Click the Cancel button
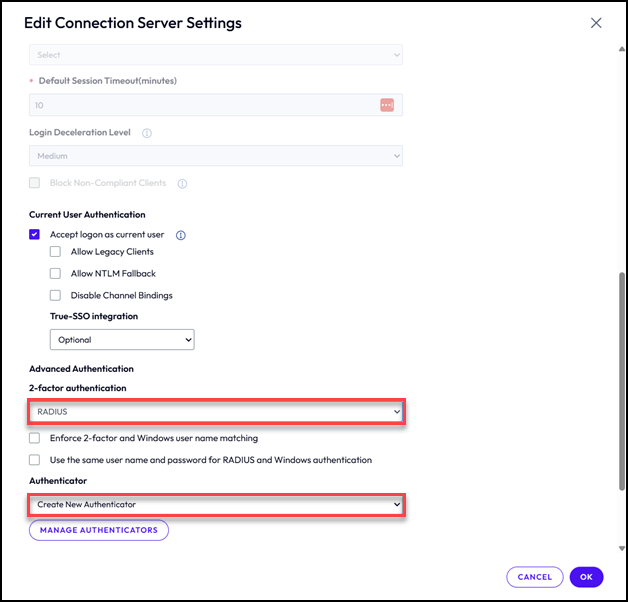 [x=535, y=577]
